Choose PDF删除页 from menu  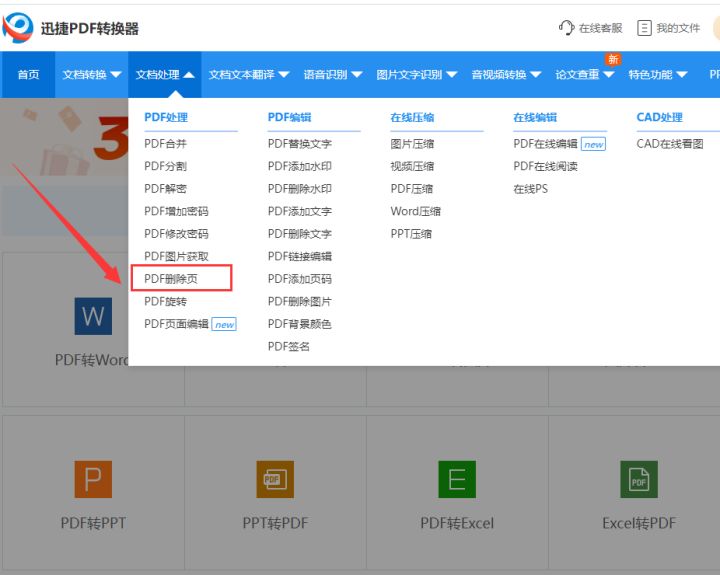click(171, 279)
